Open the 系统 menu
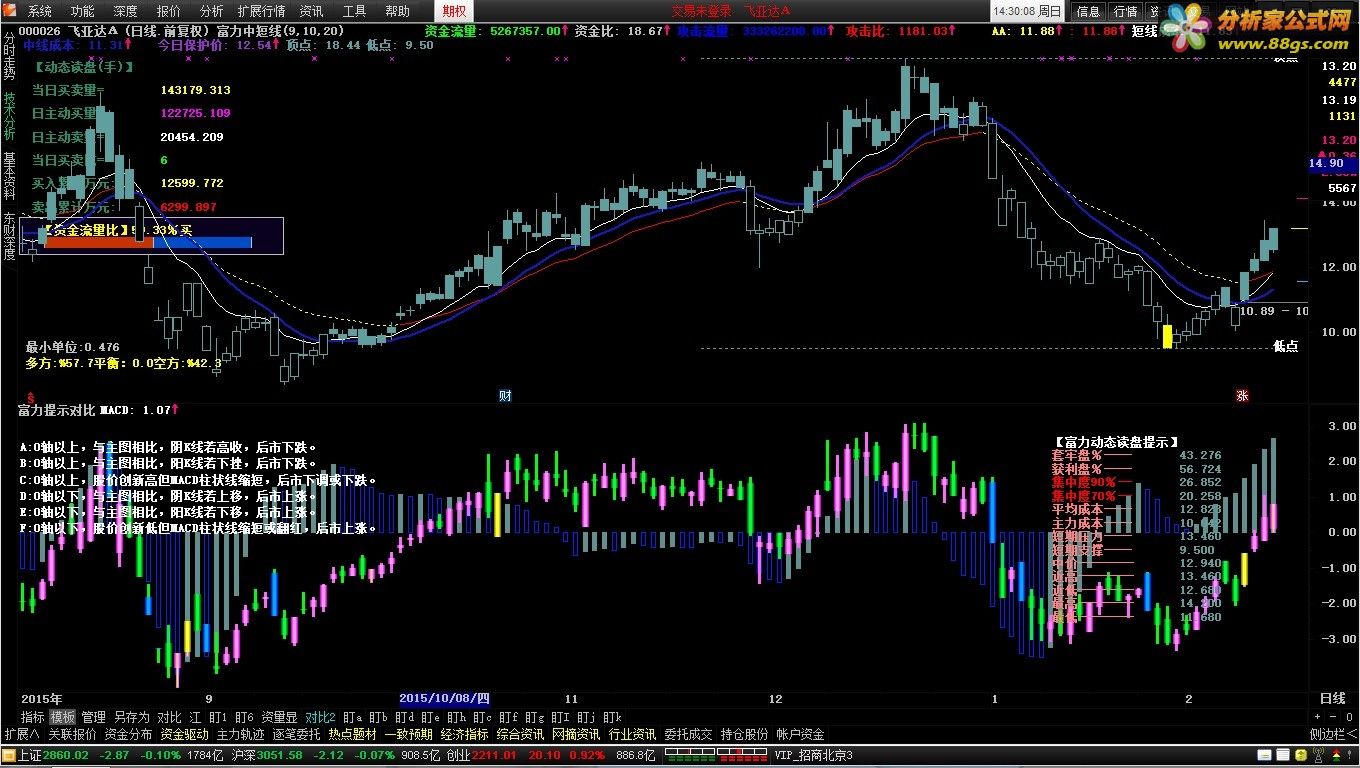The width and height of the screenshot is (1360, 768). pos(40,11)
